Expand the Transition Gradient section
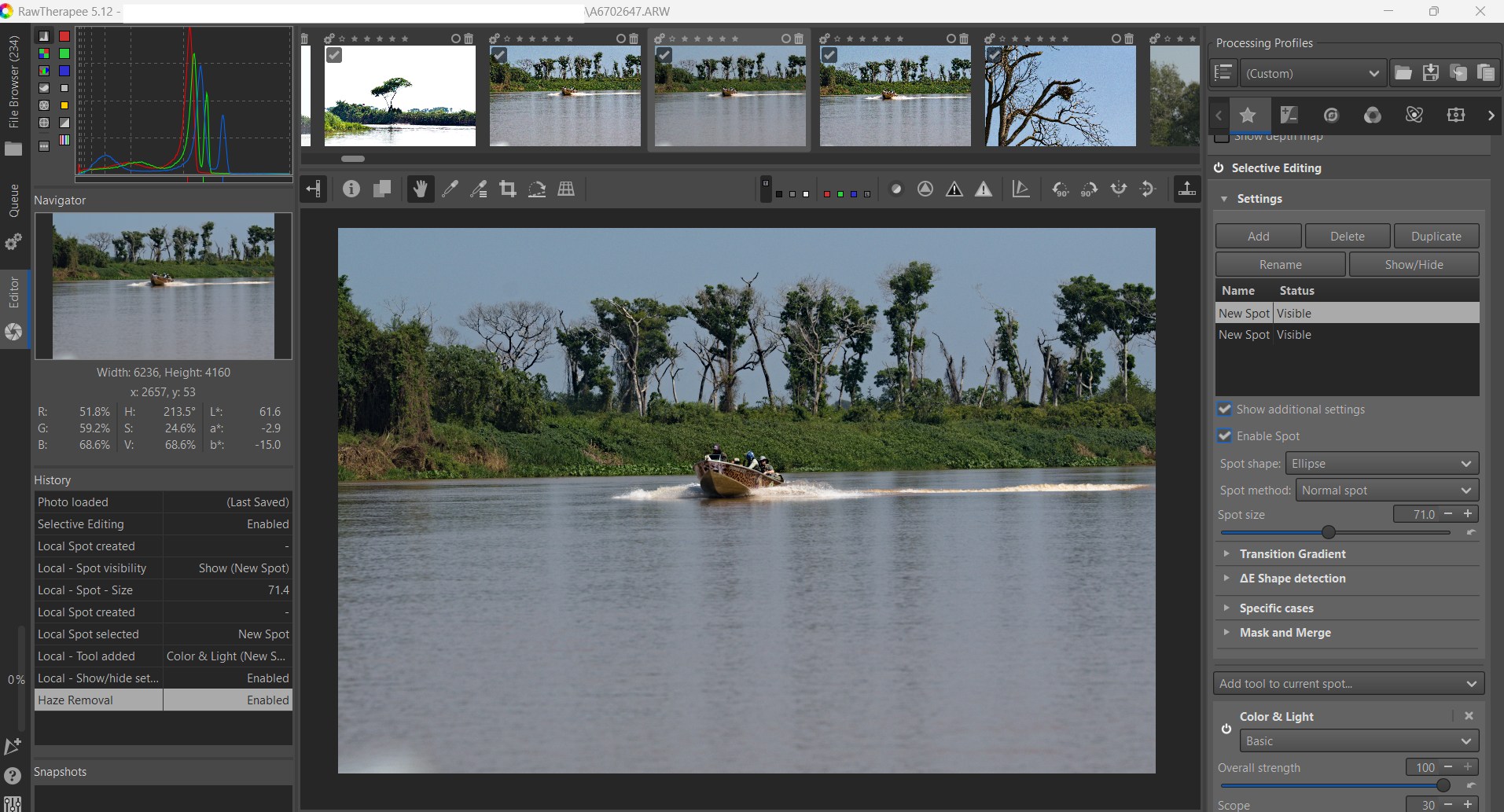Image resolution: width=1504 pixels, height=812 pixels. coord(1292,554)
